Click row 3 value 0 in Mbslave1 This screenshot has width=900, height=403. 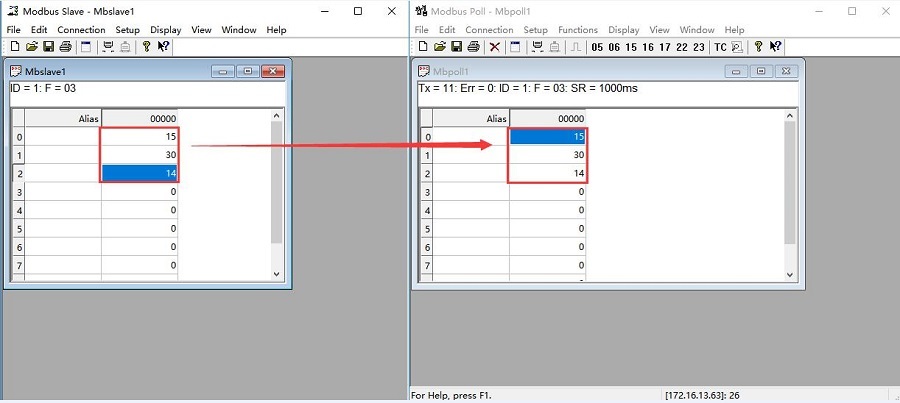click(x=139, y=192)
